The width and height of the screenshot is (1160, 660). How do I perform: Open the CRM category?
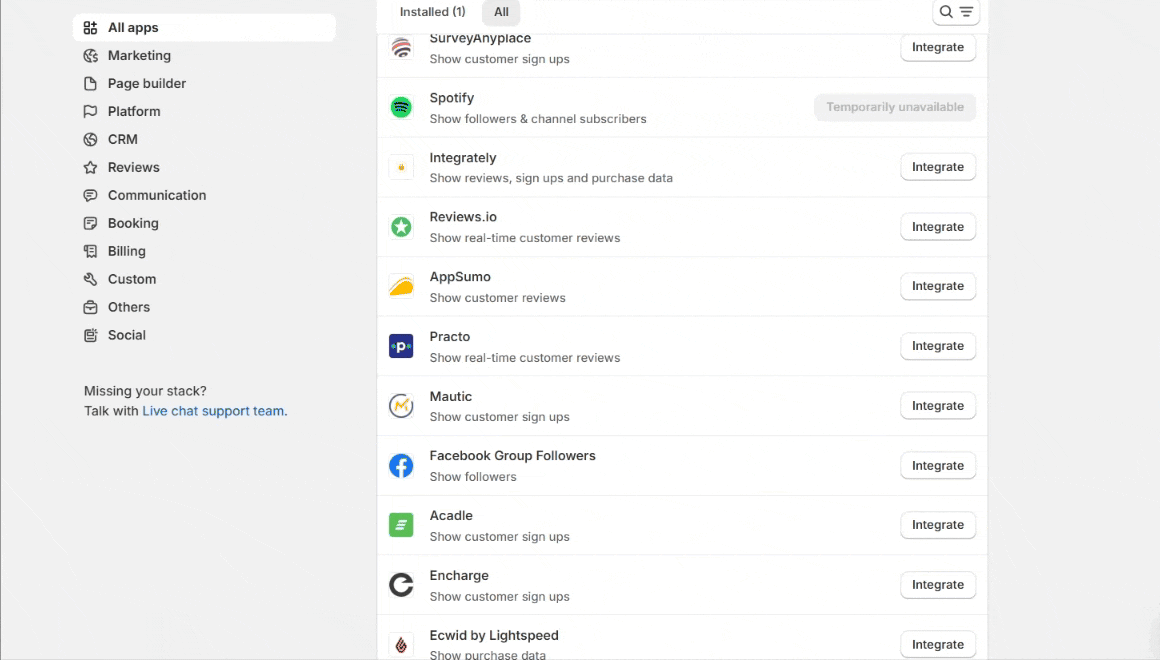122,140
